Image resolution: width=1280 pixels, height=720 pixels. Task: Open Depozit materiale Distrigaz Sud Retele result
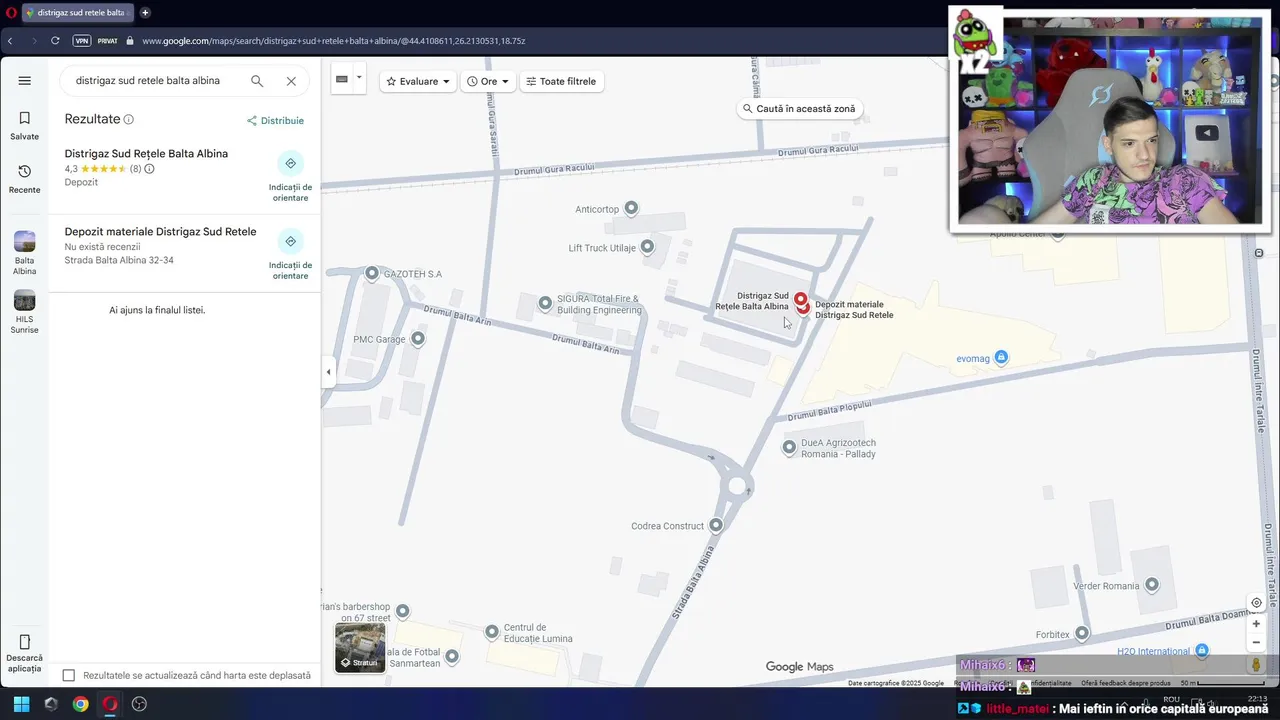pyautogui.click(x=160, y=232)
